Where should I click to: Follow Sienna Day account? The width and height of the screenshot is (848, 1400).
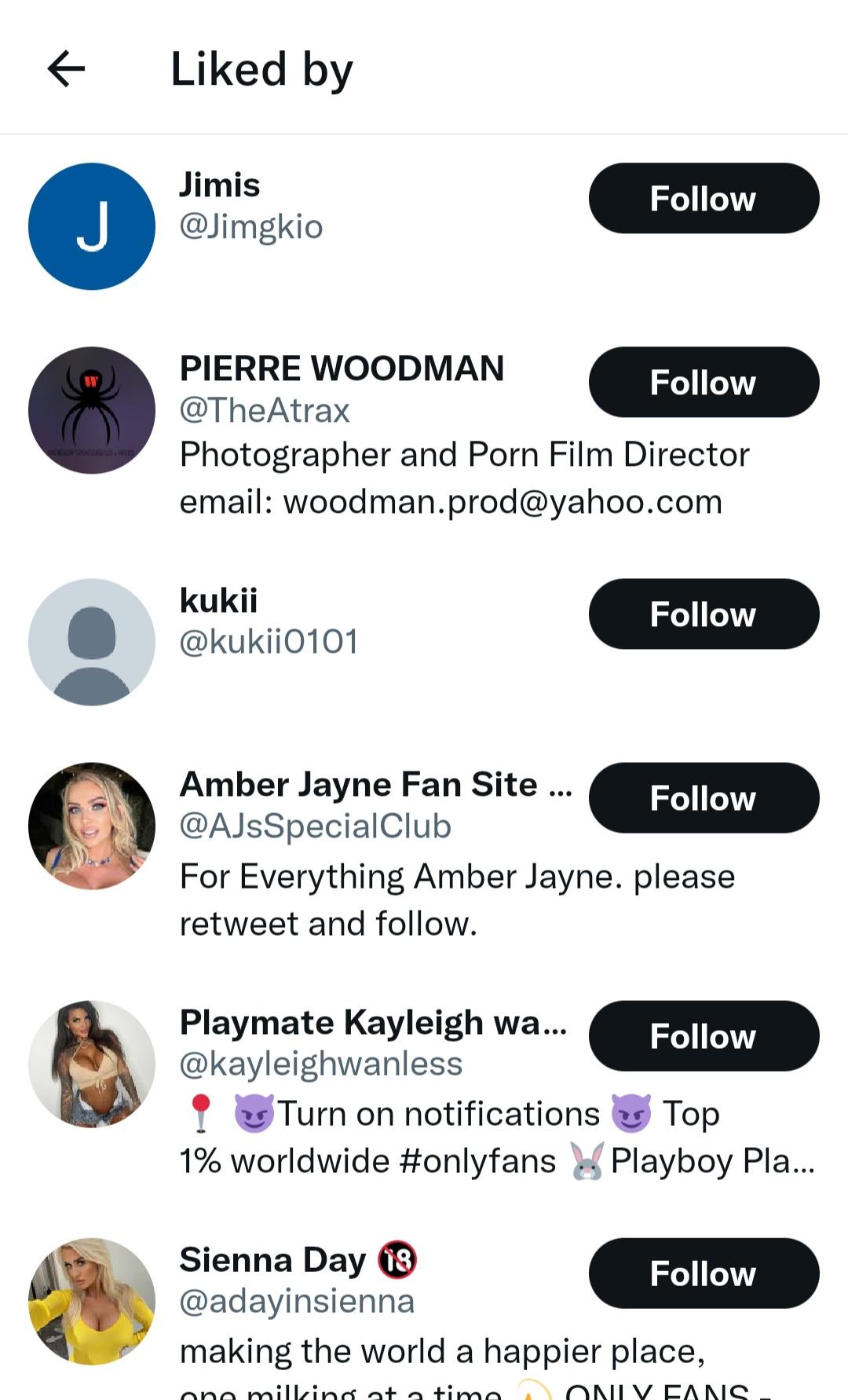[x=704, y=1274]
